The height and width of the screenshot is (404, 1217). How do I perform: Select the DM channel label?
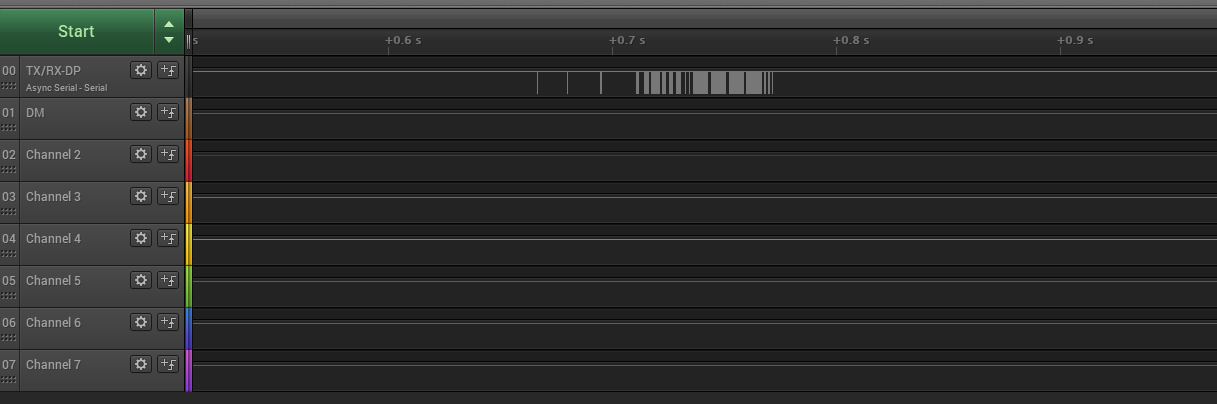[35, 113]
